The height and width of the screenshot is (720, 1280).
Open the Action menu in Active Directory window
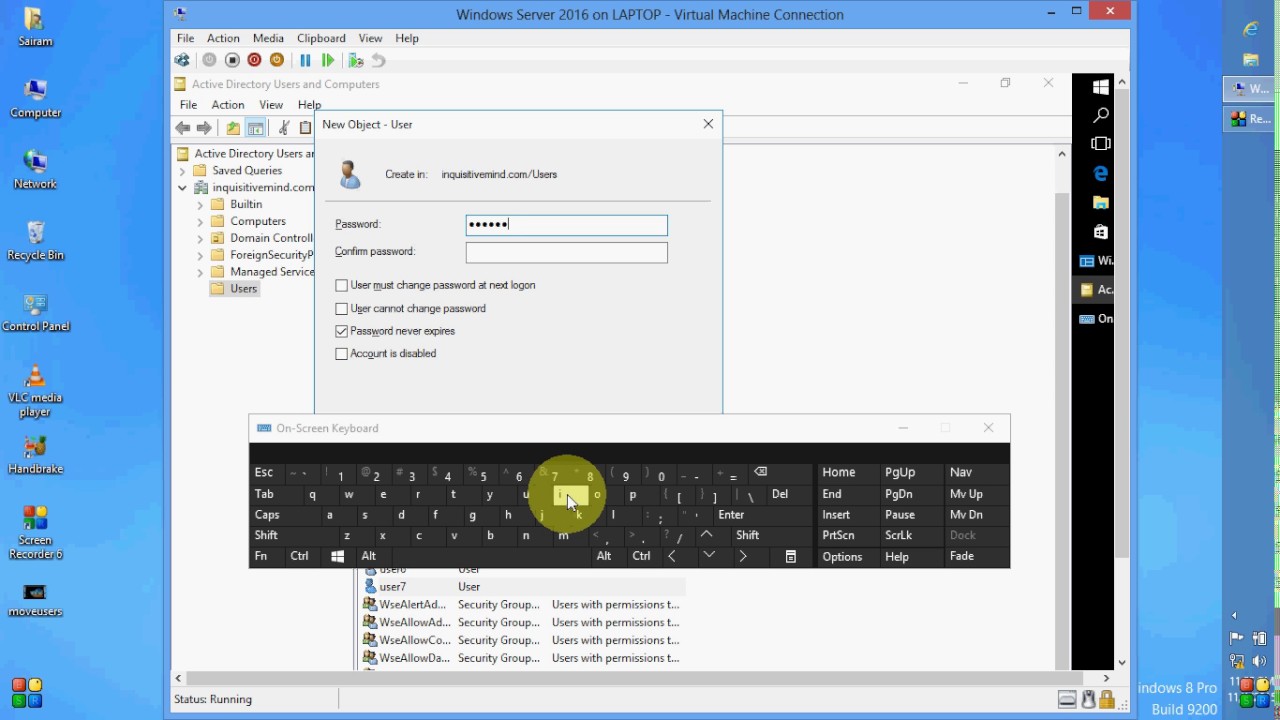tap(228, 105)
